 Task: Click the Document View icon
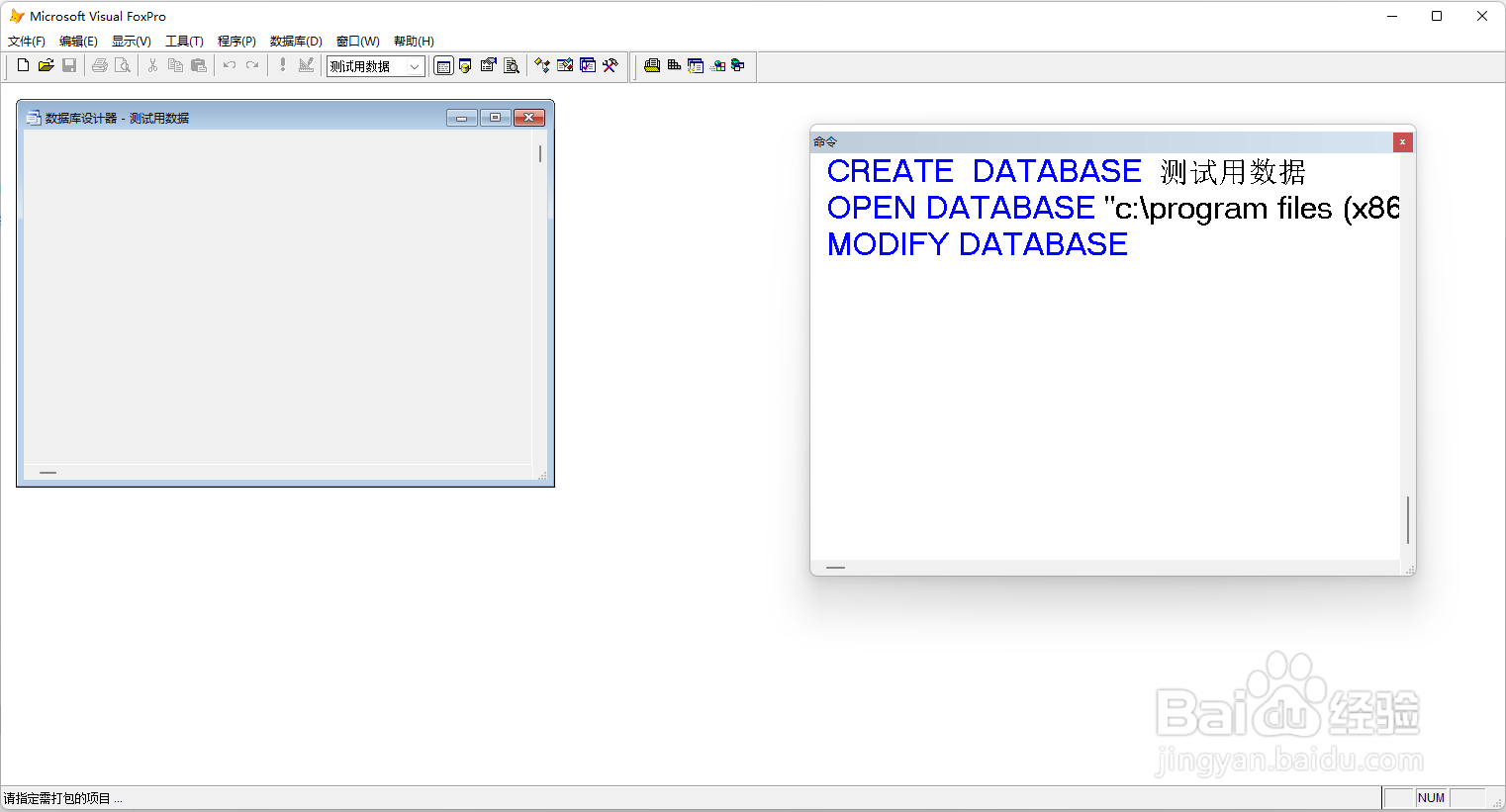(x=512, y=66)
